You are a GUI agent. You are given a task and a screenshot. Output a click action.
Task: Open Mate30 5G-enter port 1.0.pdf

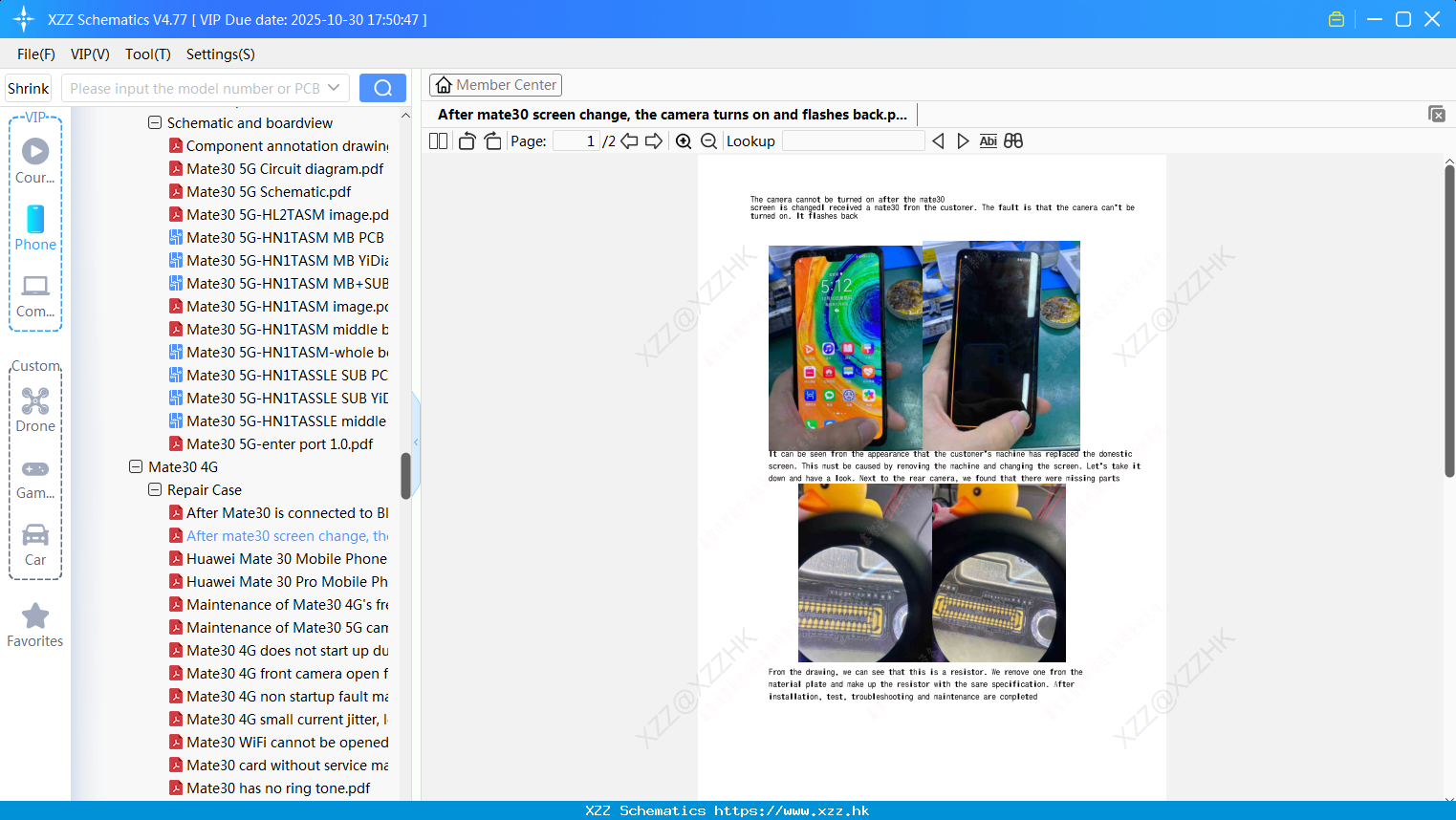(x=272, y=443)
